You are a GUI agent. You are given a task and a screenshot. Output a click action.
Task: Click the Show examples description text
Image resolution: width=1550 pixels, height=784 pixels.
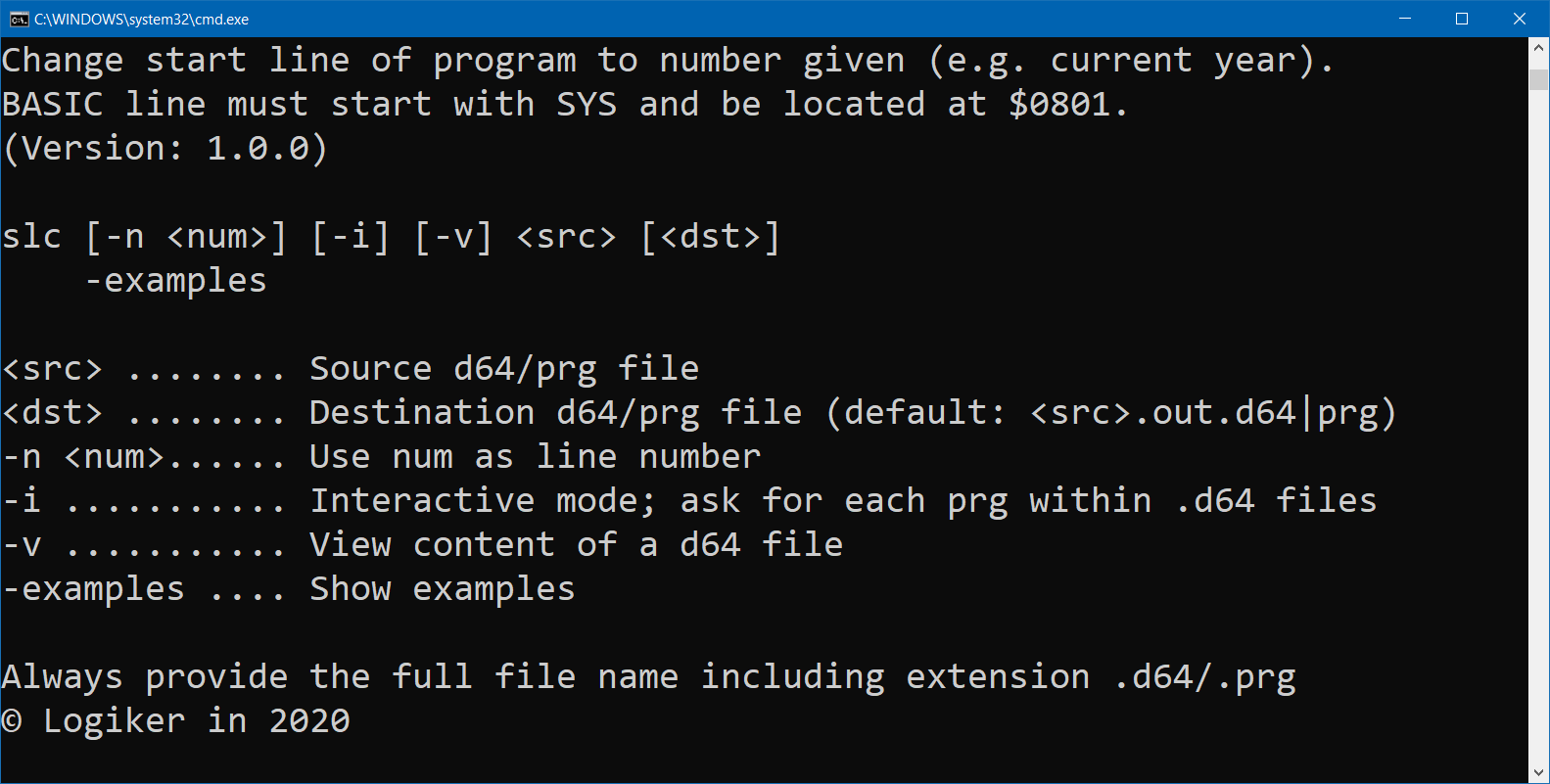pos(443,589)
